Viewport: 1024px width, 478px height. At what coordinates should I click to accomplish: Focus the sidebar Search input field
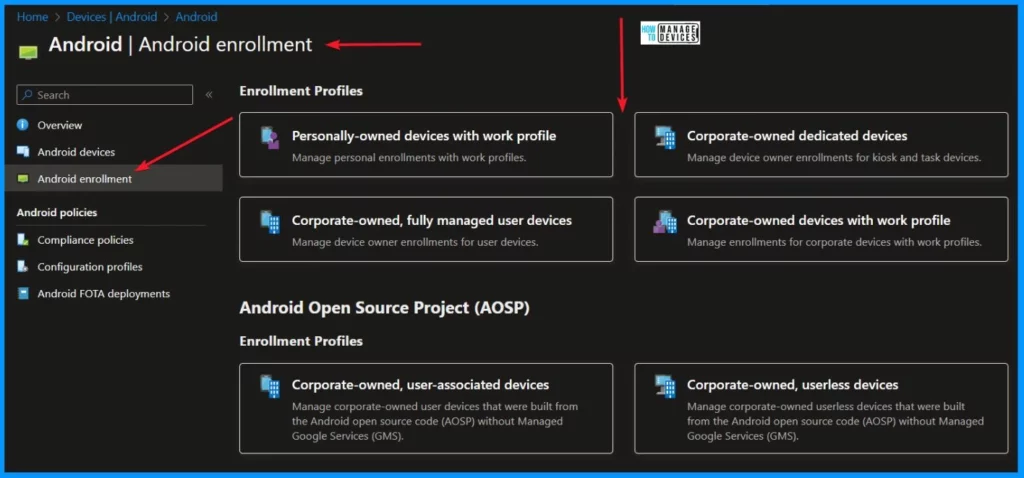pyautogui.click(x=104, y=95)
